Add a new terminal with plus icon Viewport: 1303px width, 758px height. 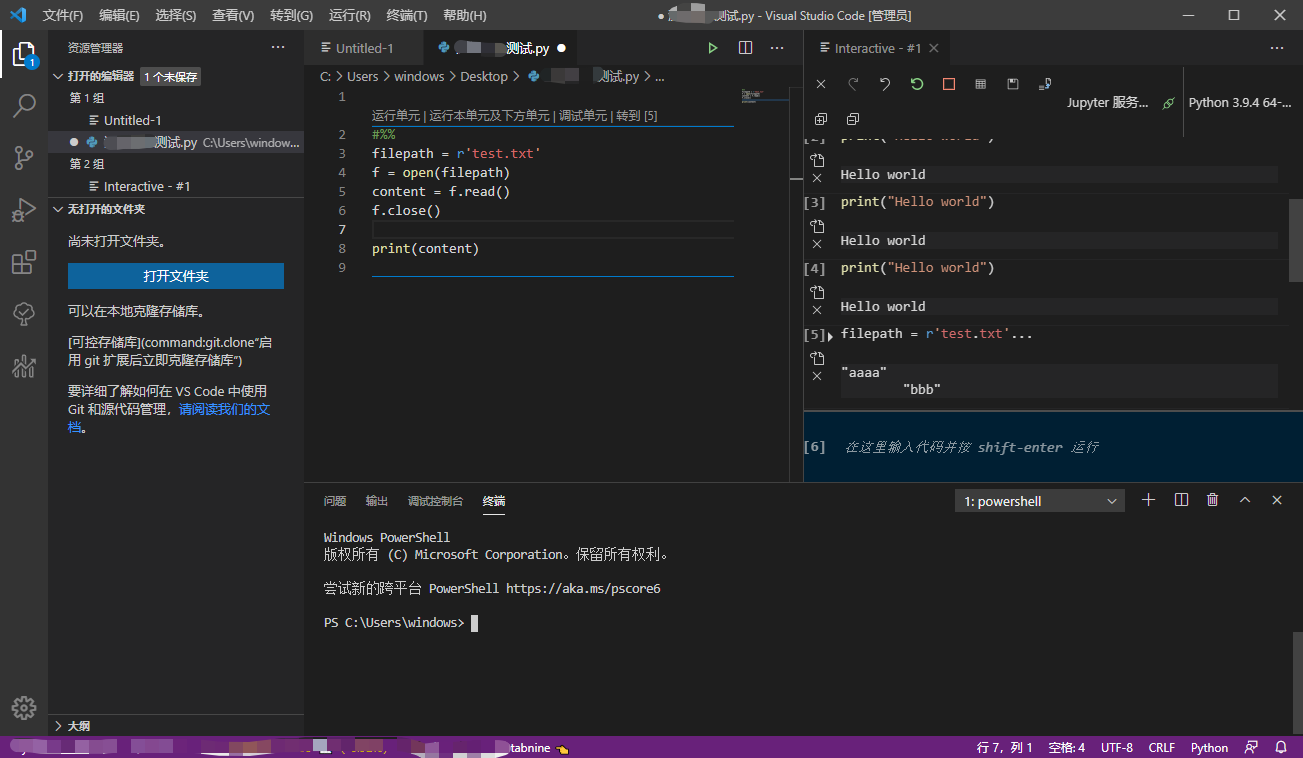point(1149,500)
